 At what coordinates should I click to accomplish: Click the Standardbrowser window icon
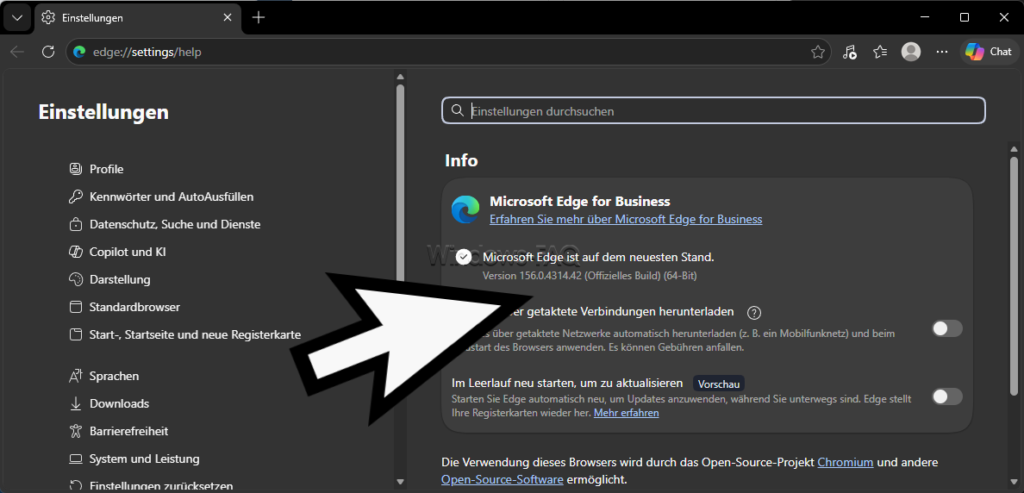pos(76,307)
